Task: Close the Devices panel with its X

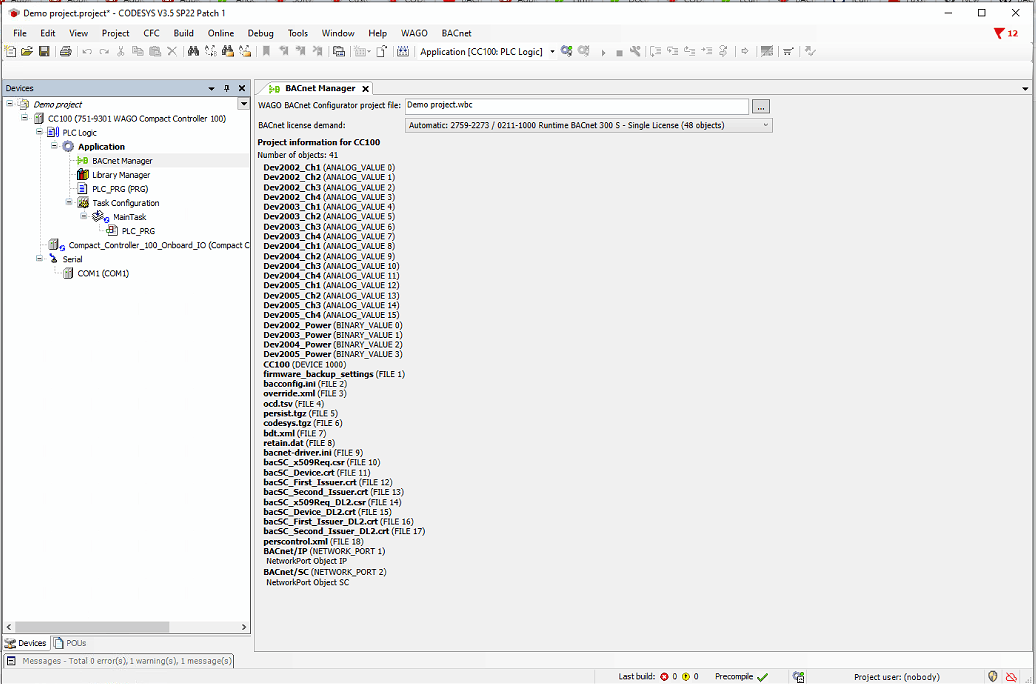Action: click(242, 88)
